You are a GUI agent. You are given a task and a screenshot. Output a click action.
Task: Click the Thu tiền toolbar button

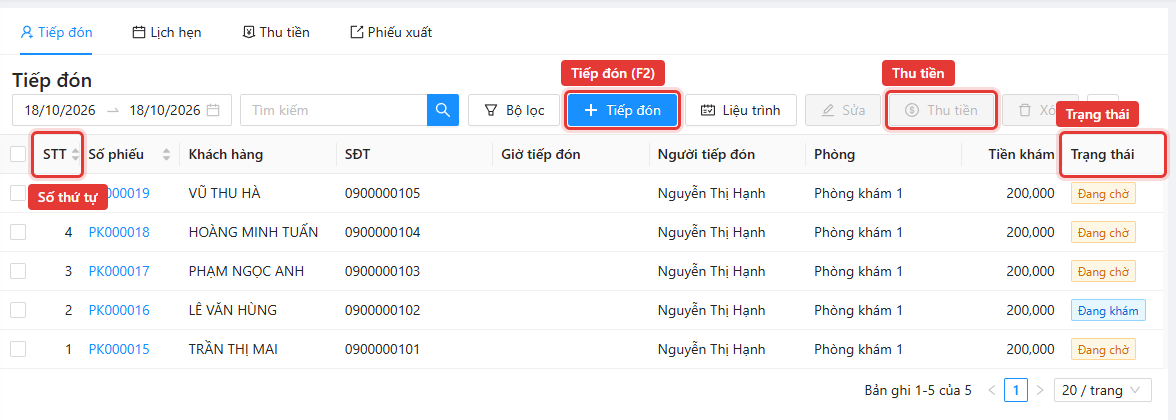point(941,110)
